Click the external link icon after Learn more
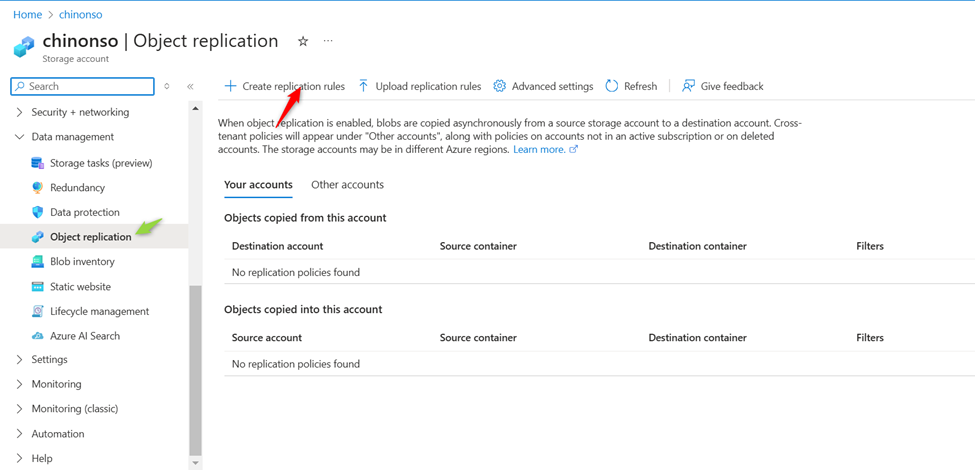This screenshot has width=975, height=470. pos(574,150)
